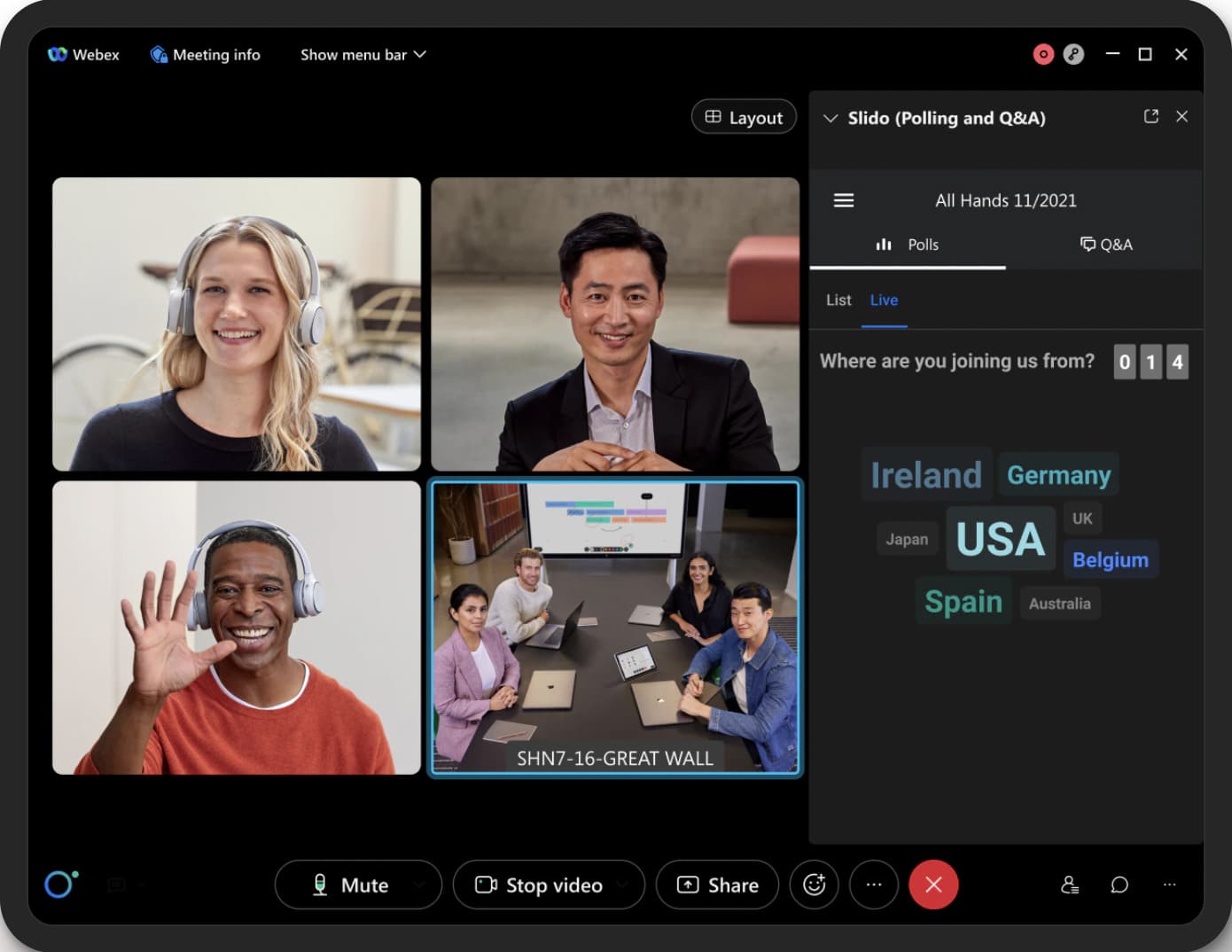Open the Layout options

(744, 116)
